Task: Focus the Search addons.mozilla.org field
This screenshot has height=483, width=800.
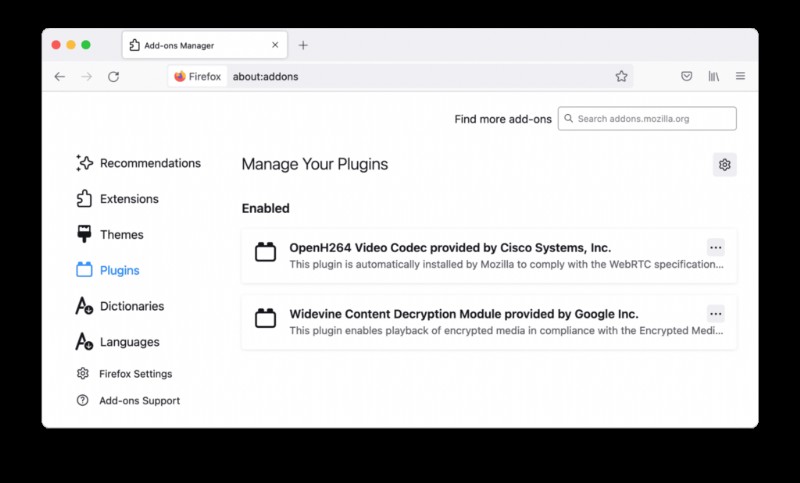Action: [x=647, y=119]
